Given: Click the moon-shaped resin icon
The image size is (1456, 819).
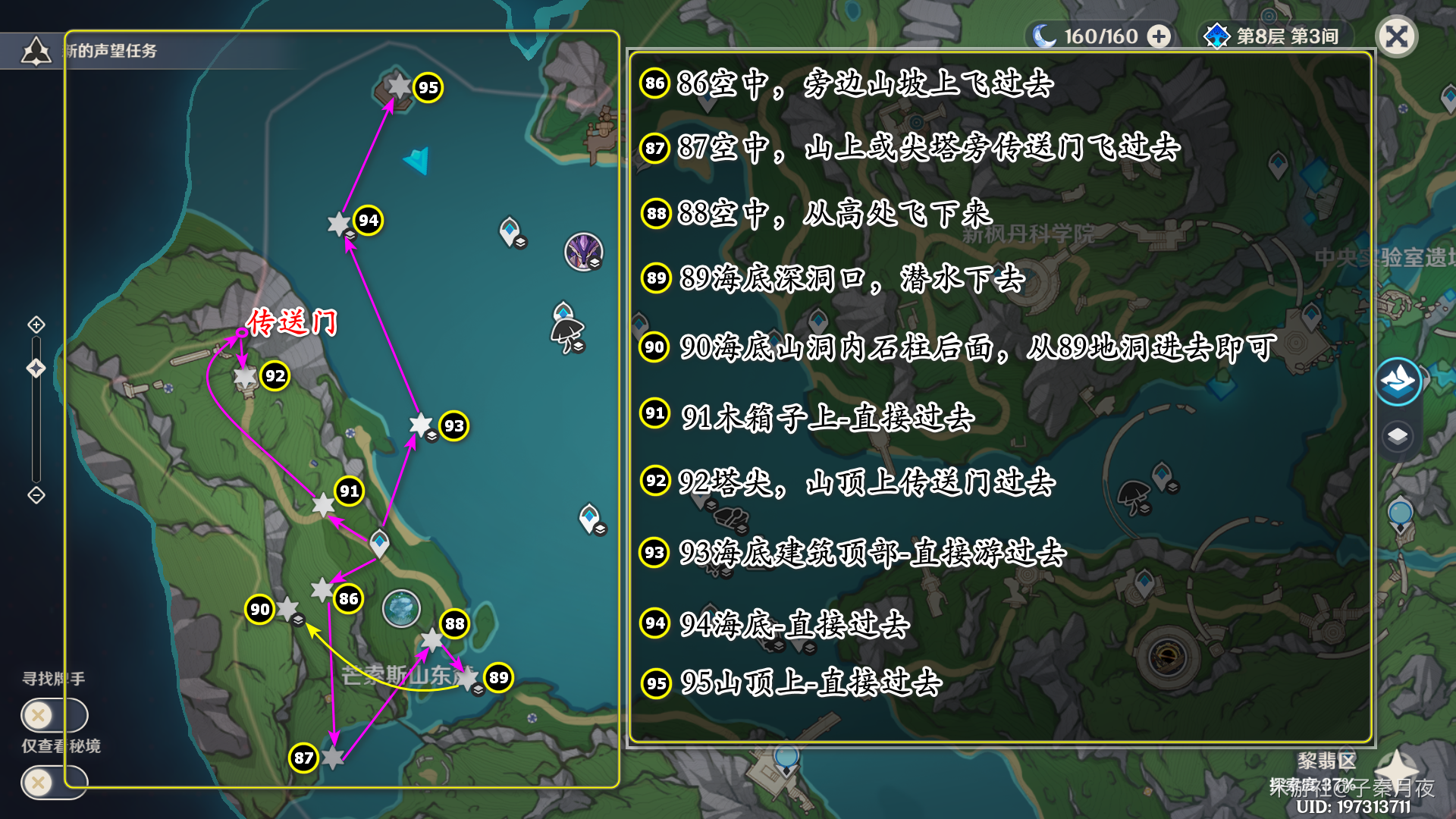Looking at the screenshot, I should [x=1045, y=36].
